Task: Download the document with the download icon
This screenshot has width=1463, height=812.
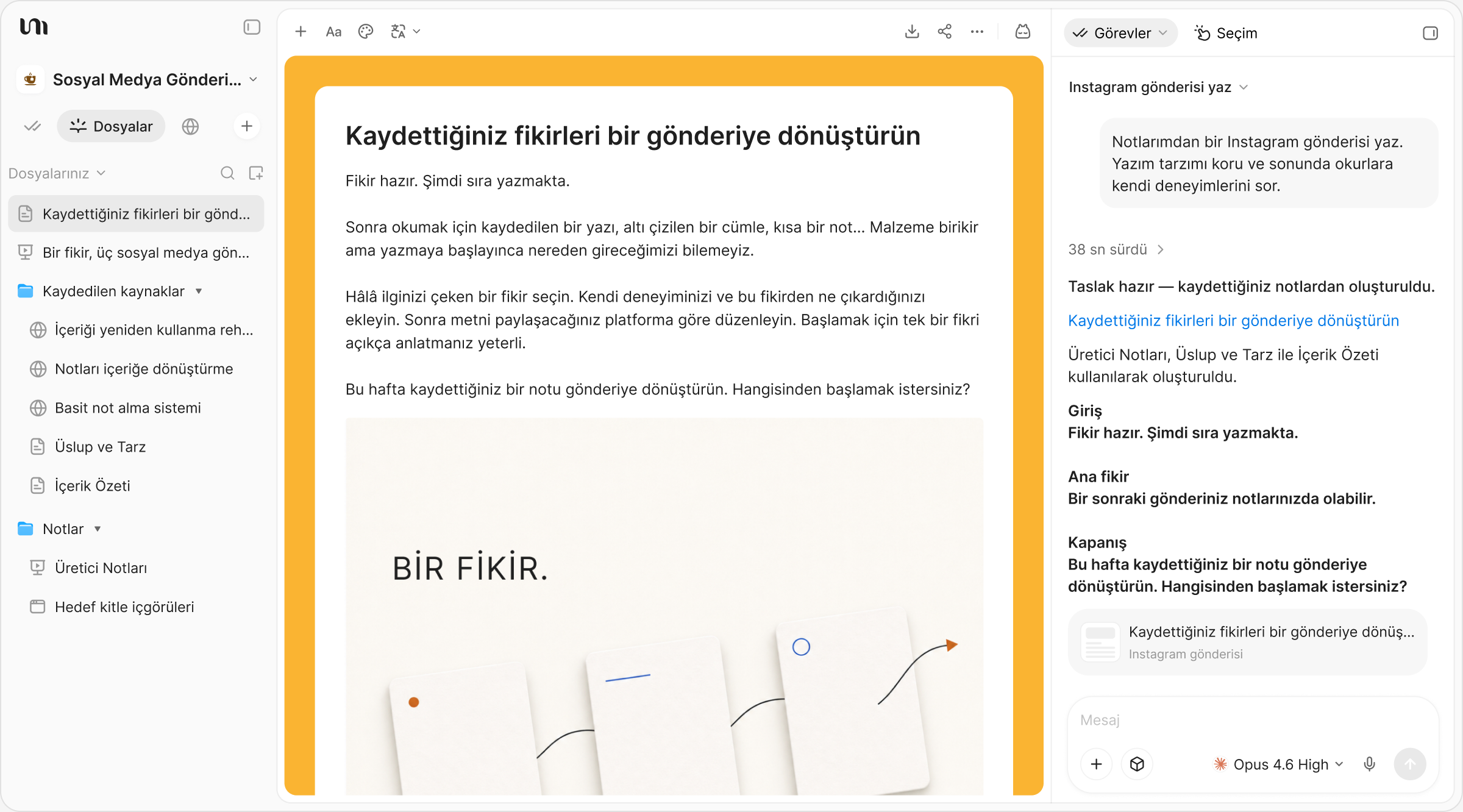Action: pyautogui.click(x=912, y=32)
